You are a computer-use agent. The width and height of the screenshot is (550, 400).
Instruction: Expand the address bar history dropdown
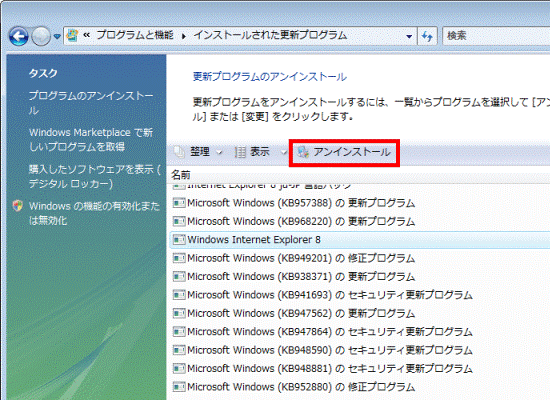point(409,36)
